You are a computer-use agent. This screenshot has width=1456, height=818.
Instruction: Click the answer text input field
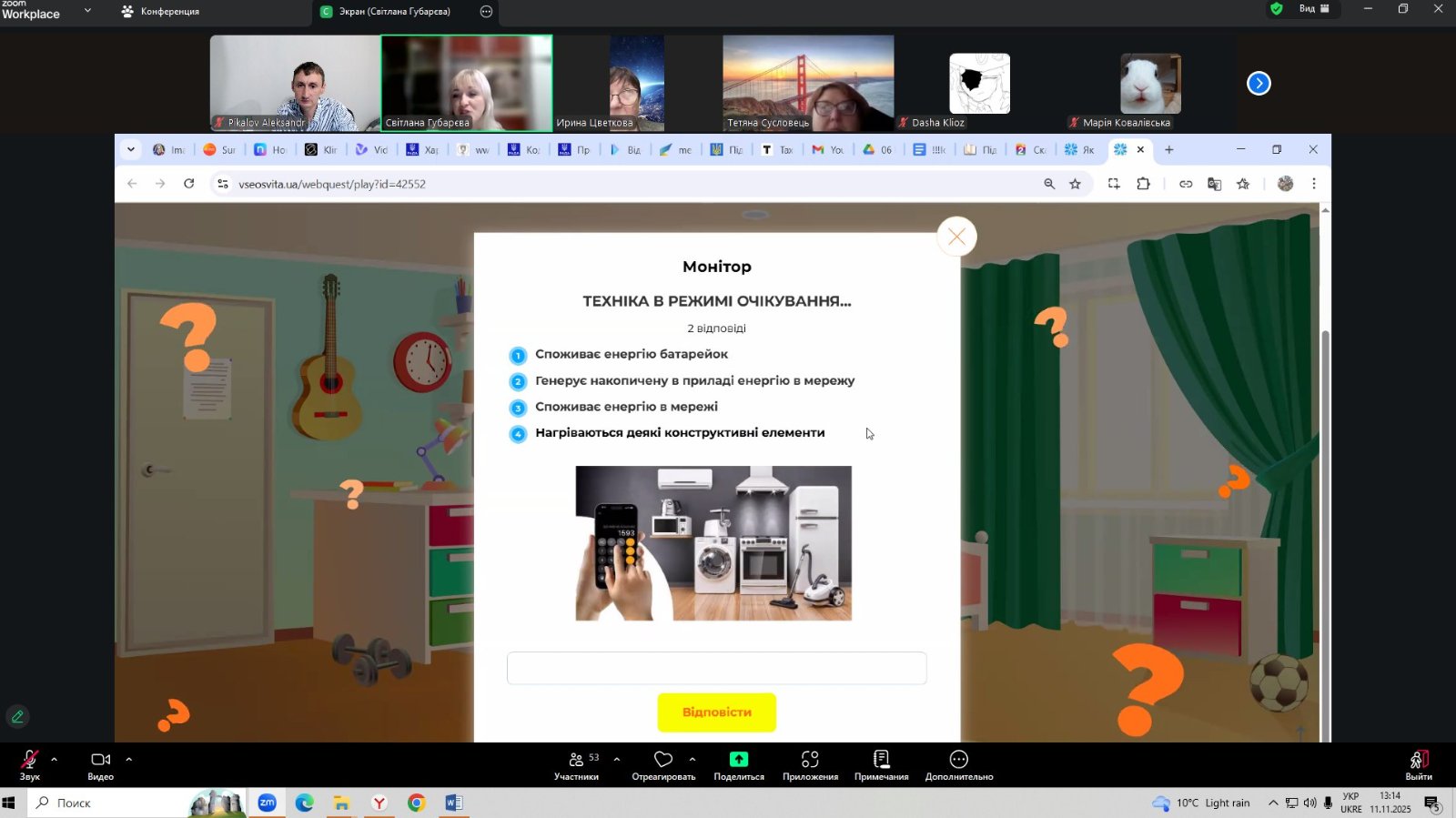click(716, 668)
